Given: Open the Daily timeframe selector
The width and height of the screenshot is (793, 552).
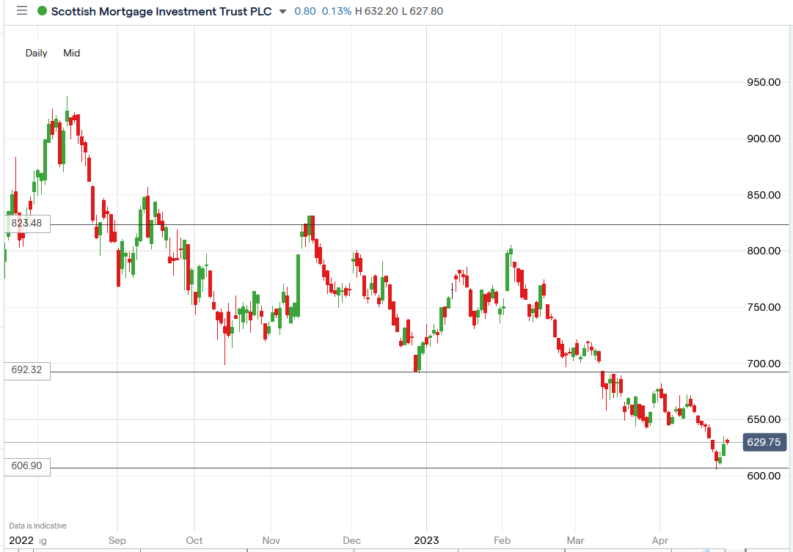Looking at the screenshot, I should 38,53.
